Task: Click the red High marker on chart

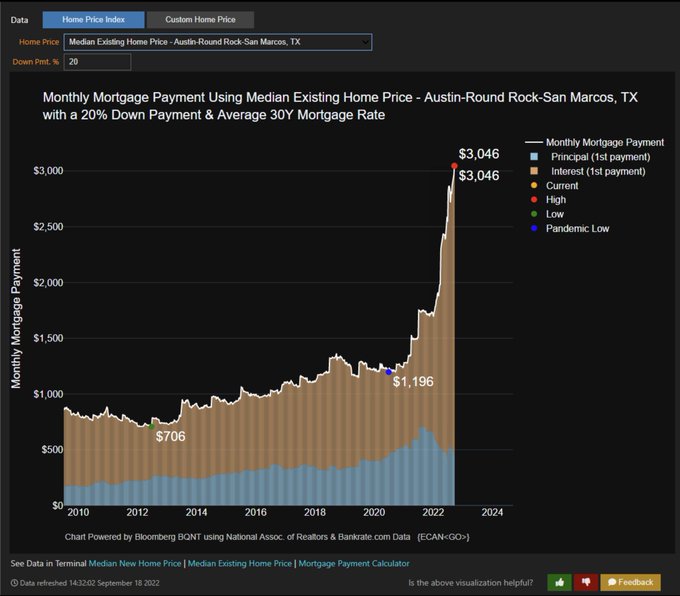Action: 454,166
